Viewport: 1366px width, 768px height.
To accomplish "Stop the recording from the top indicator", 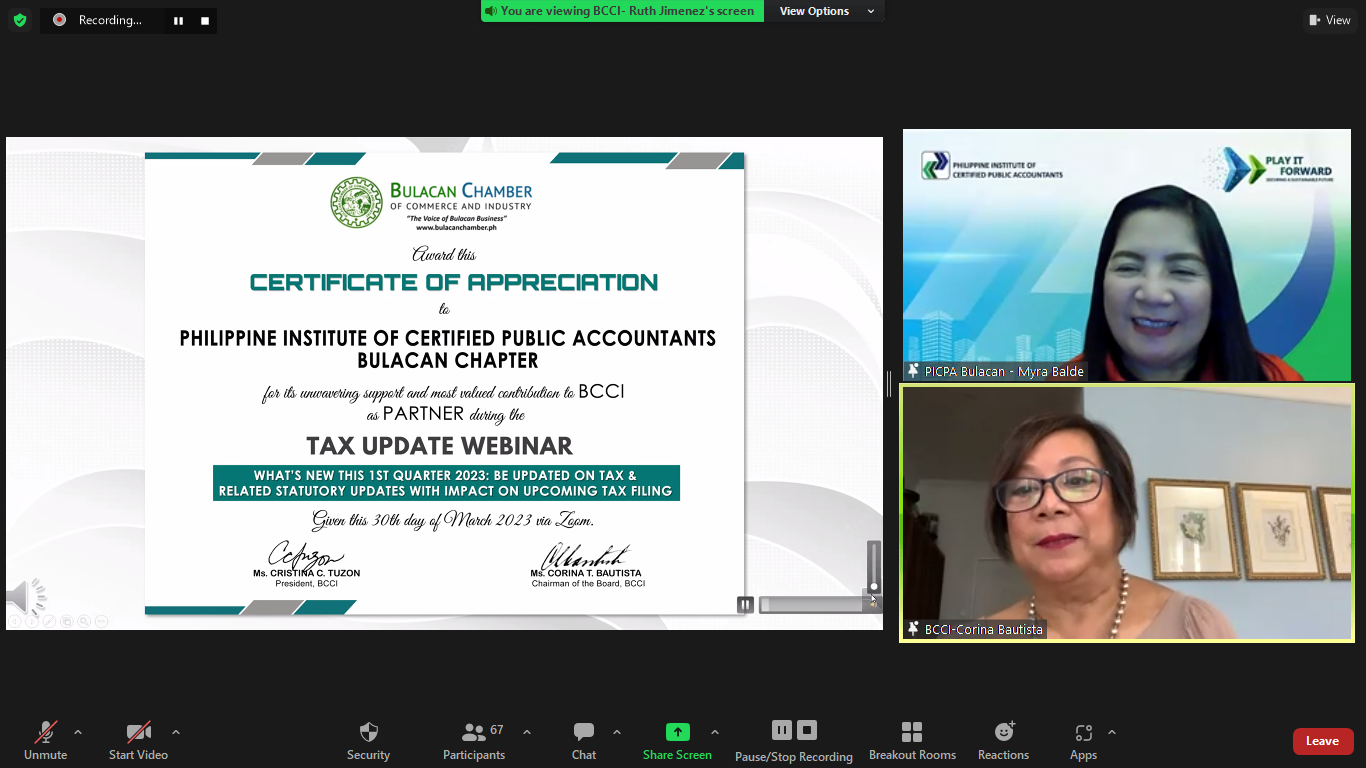I will click(x=205, y=20).
